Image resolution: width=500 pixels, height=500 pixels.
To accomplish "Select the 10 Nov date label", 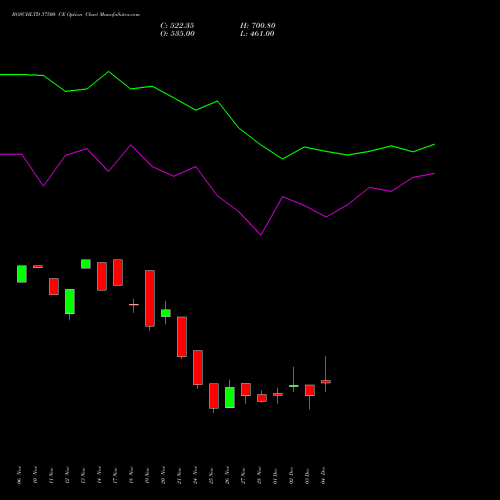I will [x=35, y=475].
